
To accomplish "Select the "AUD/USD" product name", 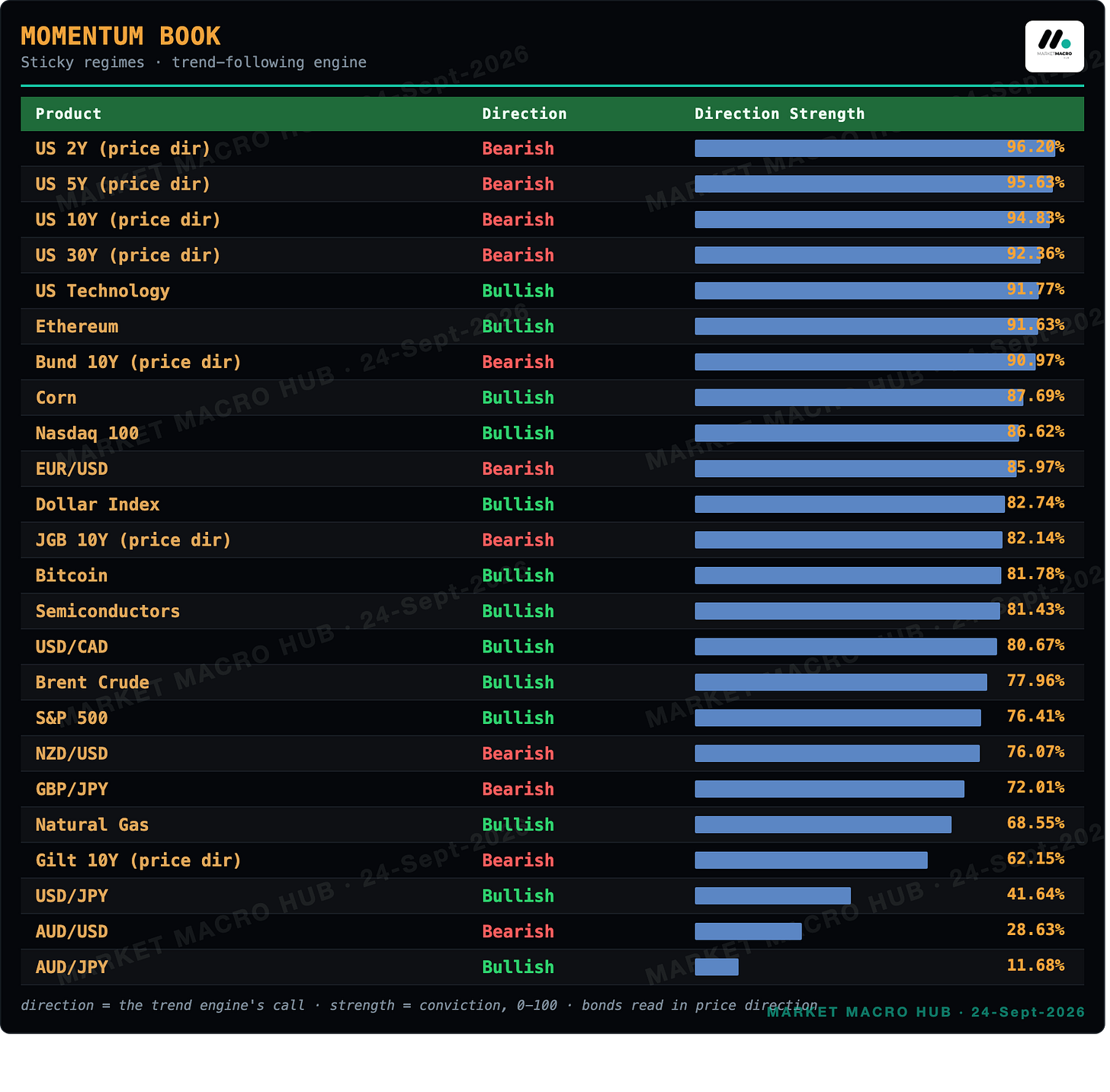I will pyautogui.click(x=72, y=931).
